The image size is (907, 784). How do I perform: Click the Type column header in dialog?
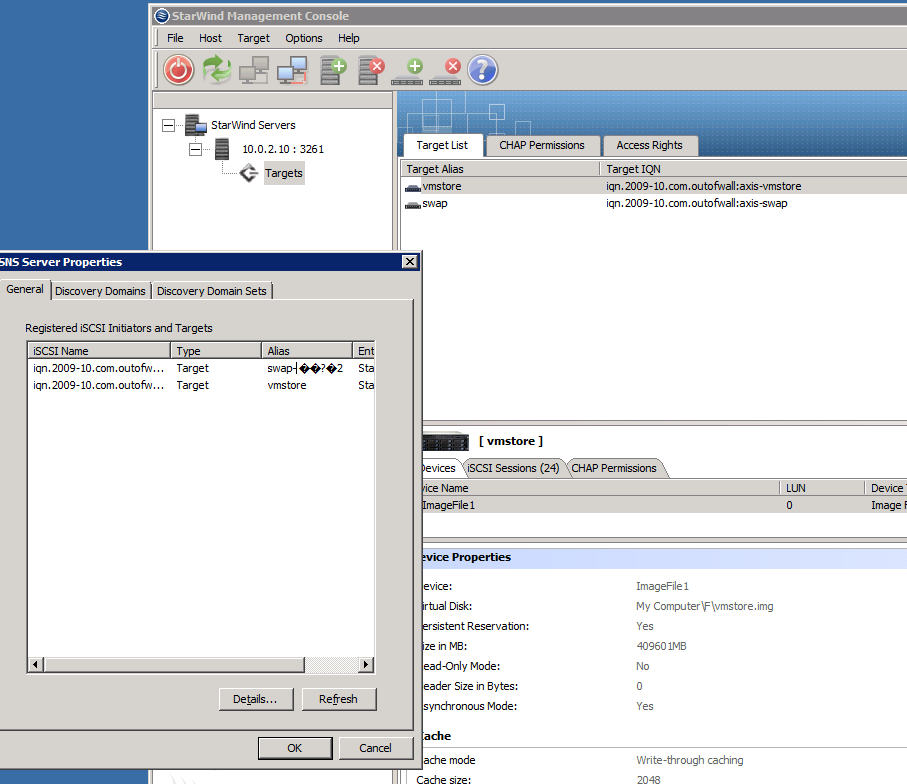(x=216, y=351)
